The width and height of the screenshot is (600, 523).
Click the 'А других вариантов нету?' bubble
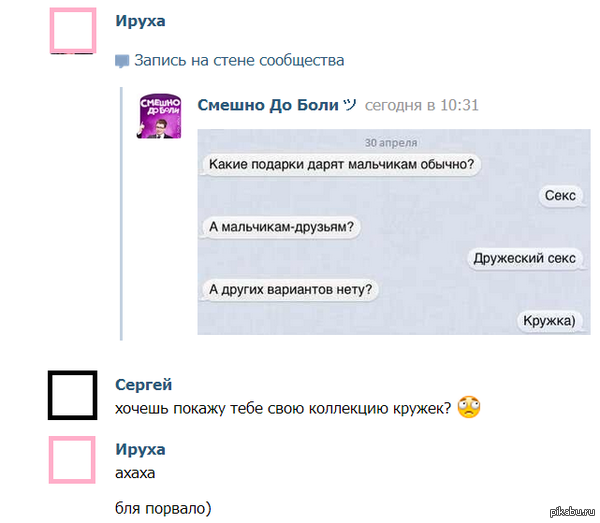[291, 290]
